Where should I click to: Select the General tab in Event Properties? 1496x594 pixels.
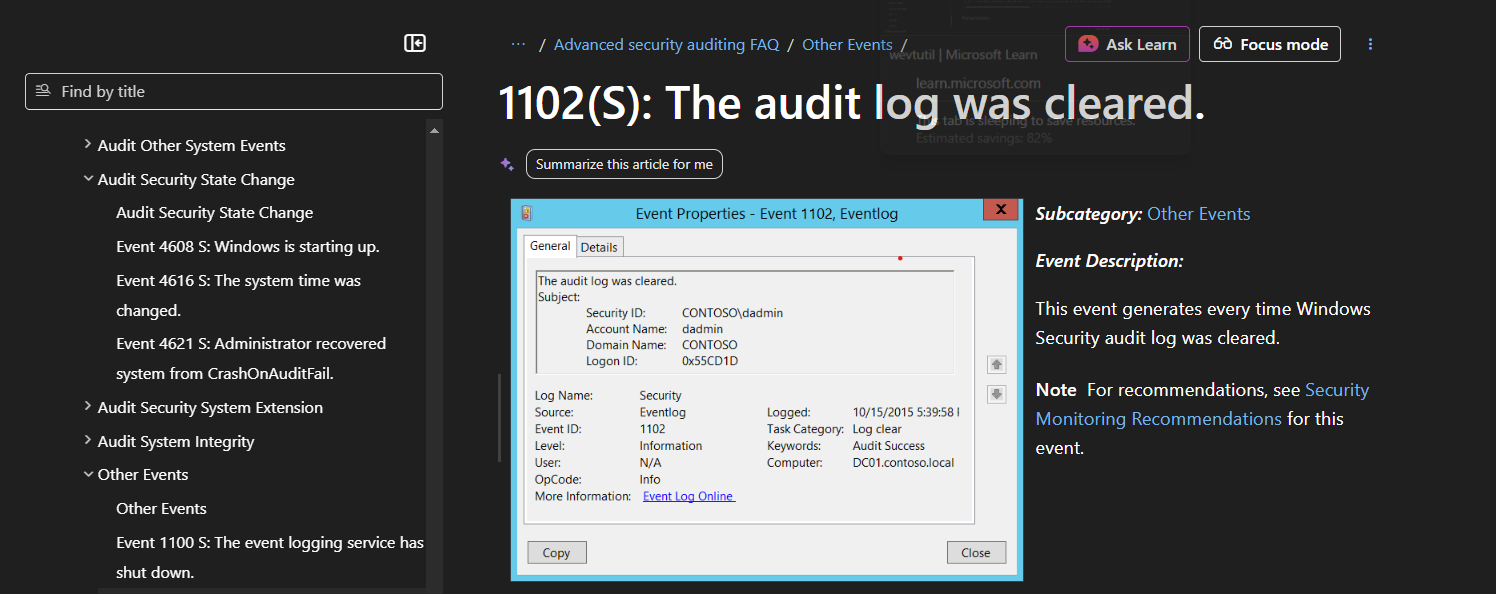click(550, 245)
